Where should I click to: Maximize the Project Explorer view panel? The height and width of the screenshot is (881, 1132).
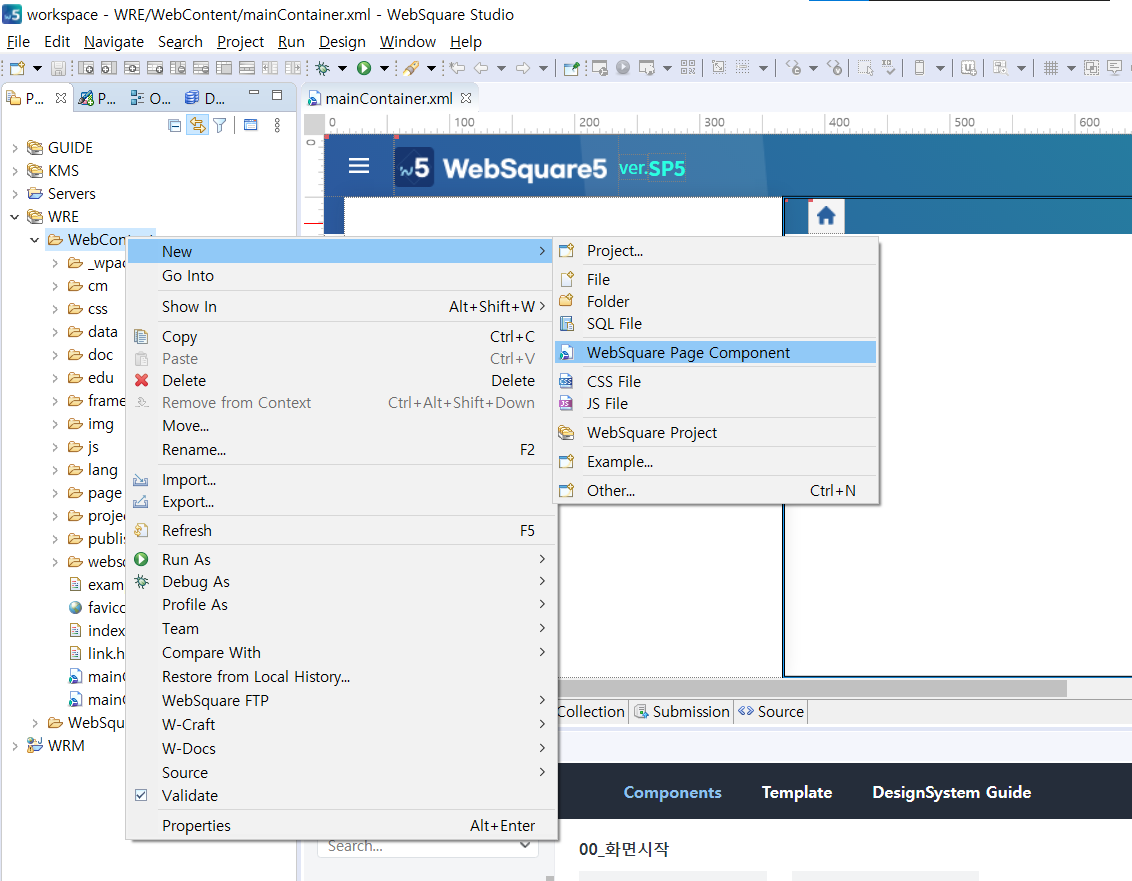click(277, 95)
